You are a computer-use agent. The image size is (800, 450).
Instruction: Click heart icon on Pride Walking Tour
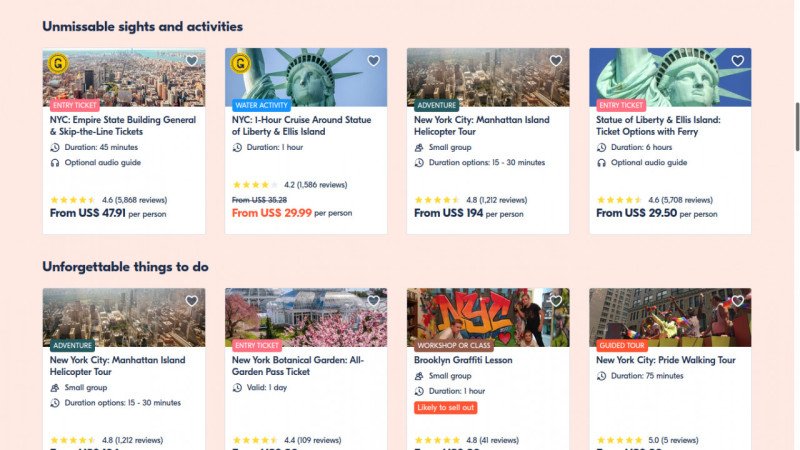[737, 301]
